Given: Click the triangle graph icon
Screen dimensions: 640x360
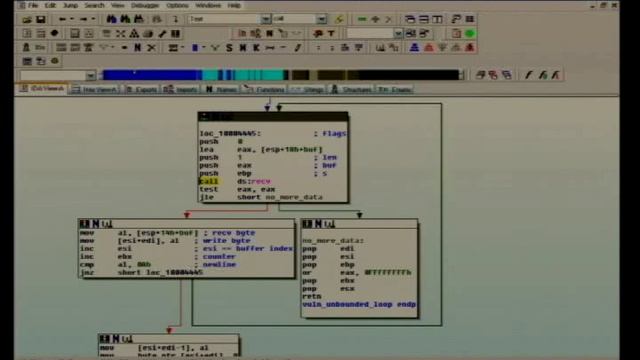Looking at the screenshot, I should (134, 33).
